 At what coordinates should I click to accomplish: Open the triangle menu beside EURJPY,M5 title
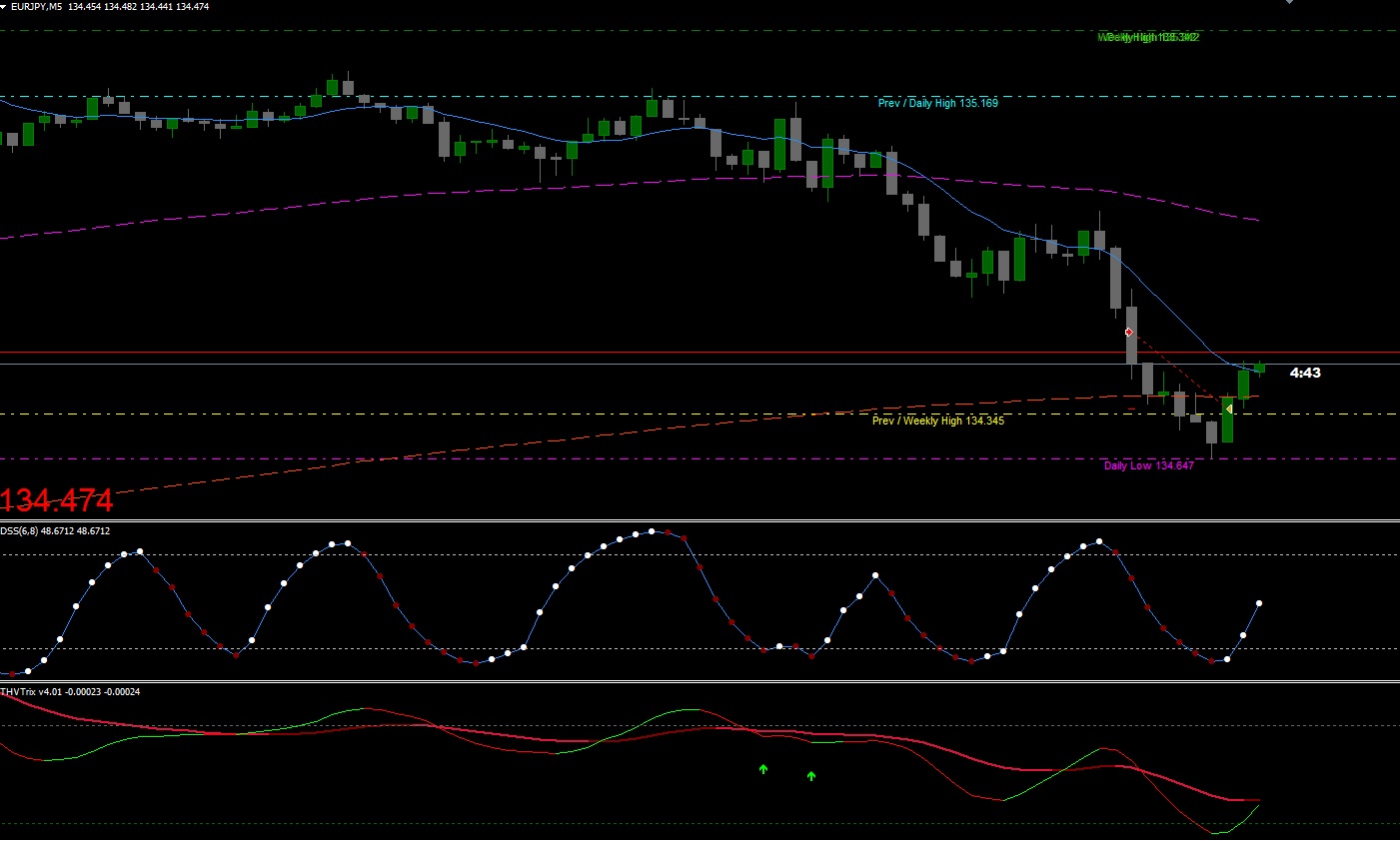click(3, 6)
